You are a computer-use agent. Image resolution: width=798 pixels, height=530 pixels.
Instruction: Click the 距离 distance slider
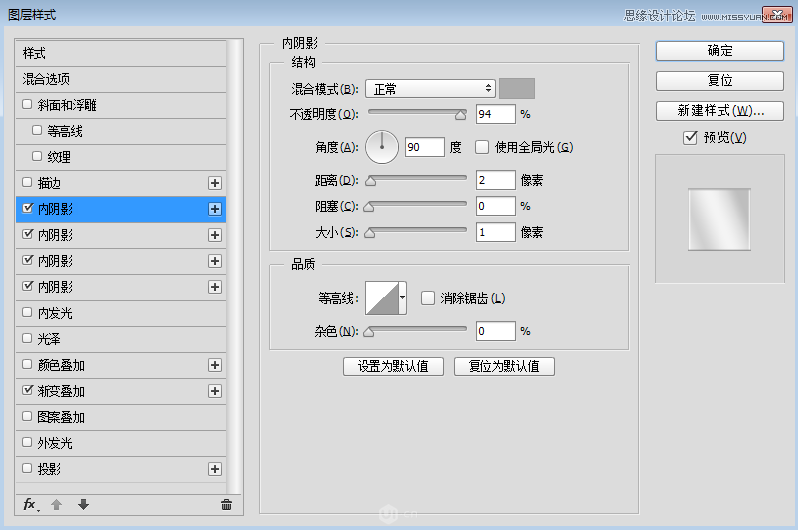417,180
